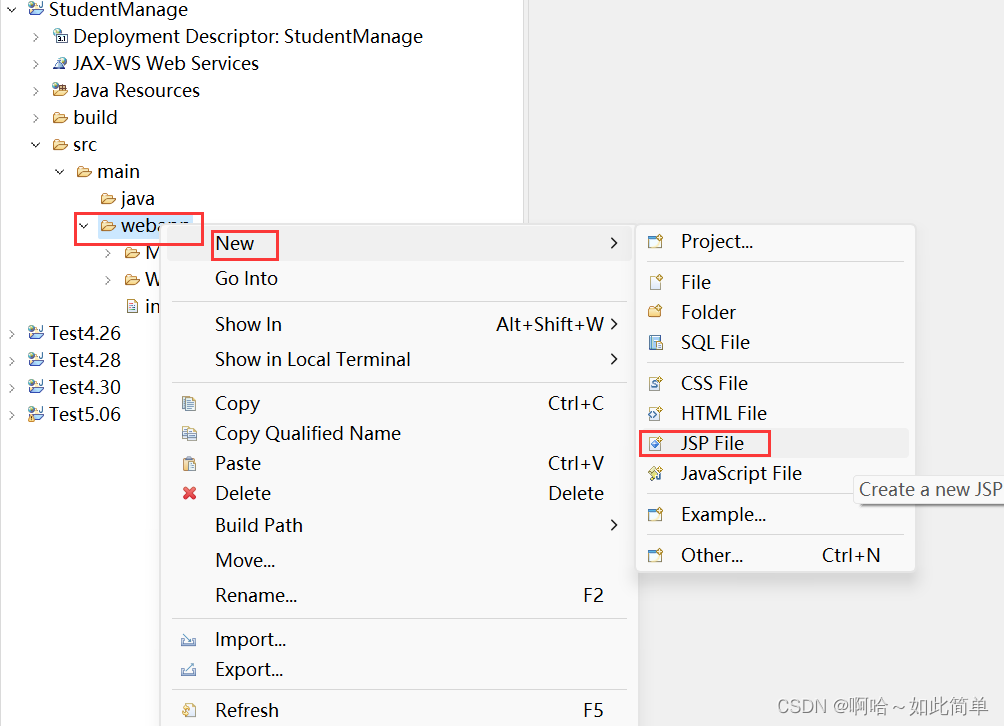Collapse the StudentManage project tree
Screen dimensions: 1004x726
tap(11, 10)
